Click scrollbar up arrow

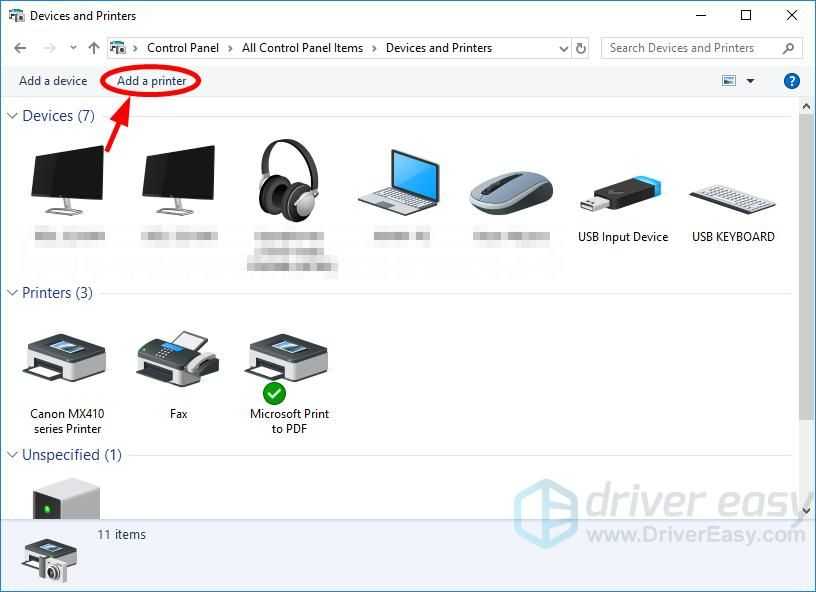[x=806, y=107]
